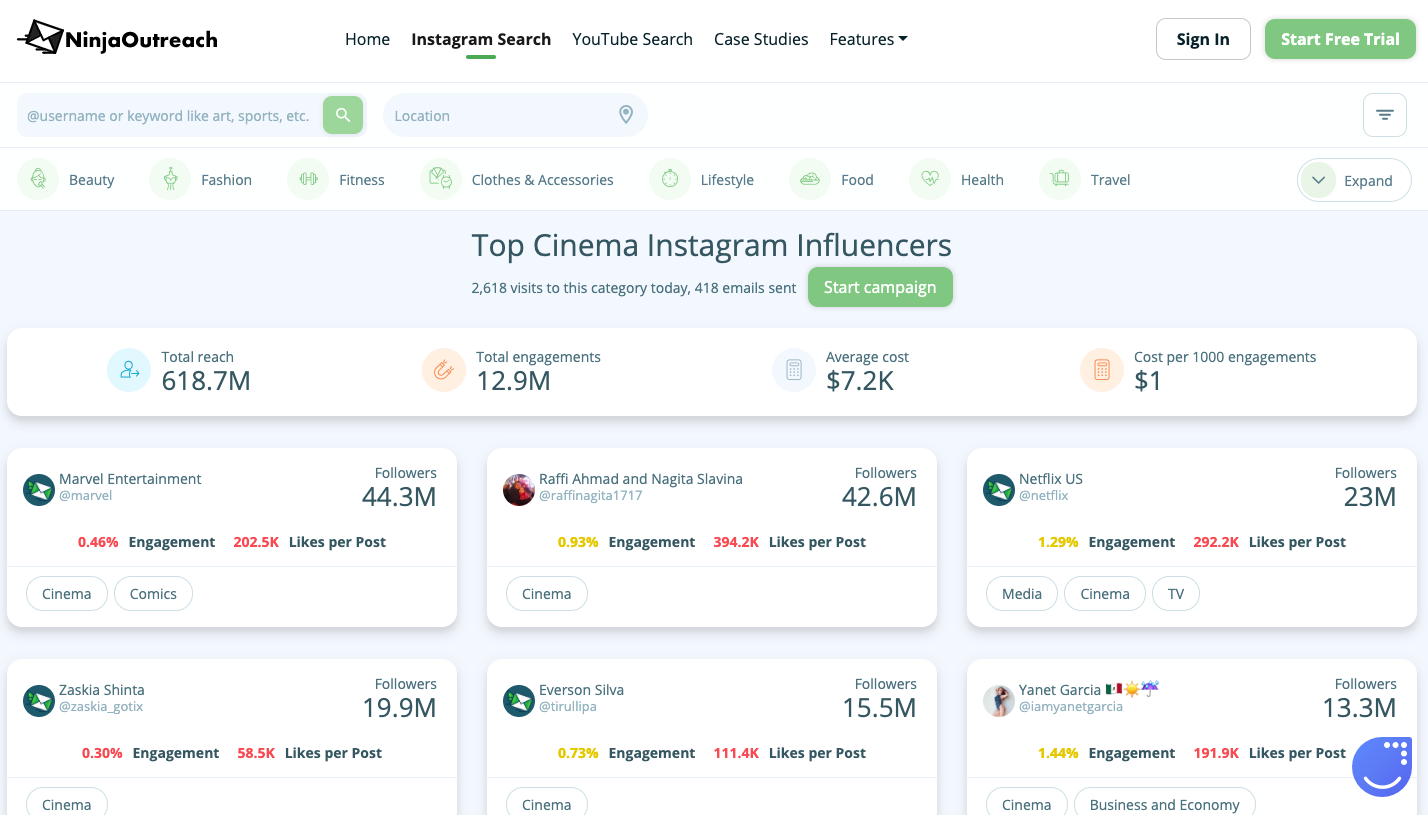
Task: Click the Fashion category icon
Action: click(x=170, y=180)
